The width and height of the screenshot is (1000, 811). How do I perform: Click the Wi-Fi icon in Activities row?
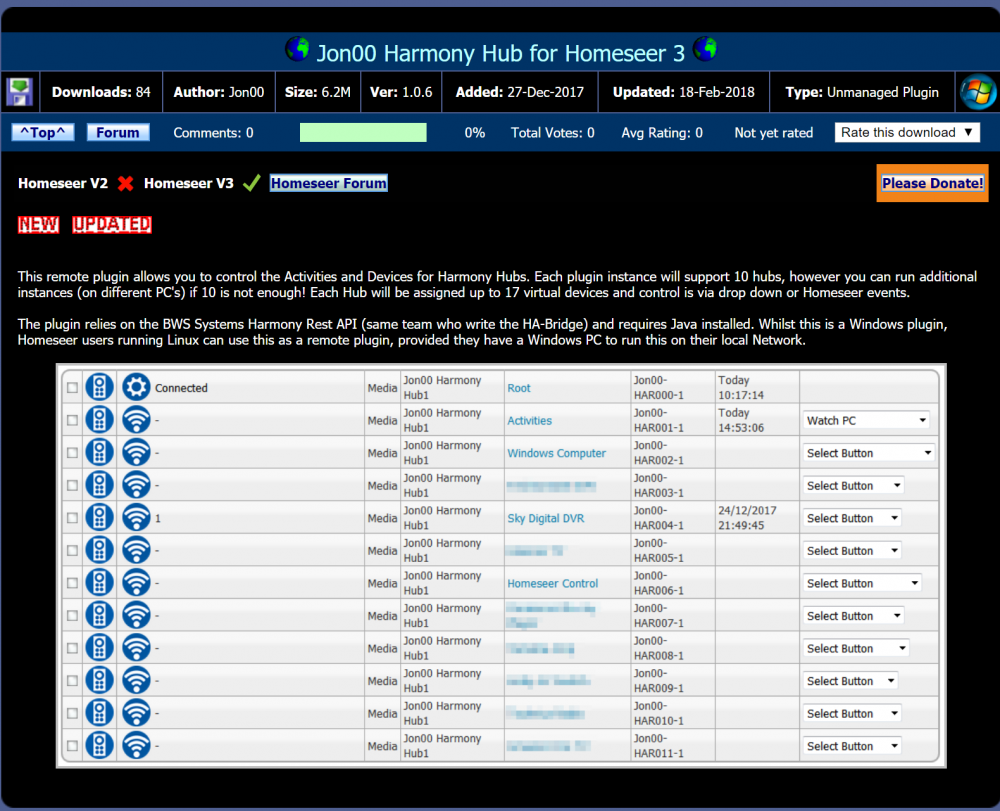point(136,421)
